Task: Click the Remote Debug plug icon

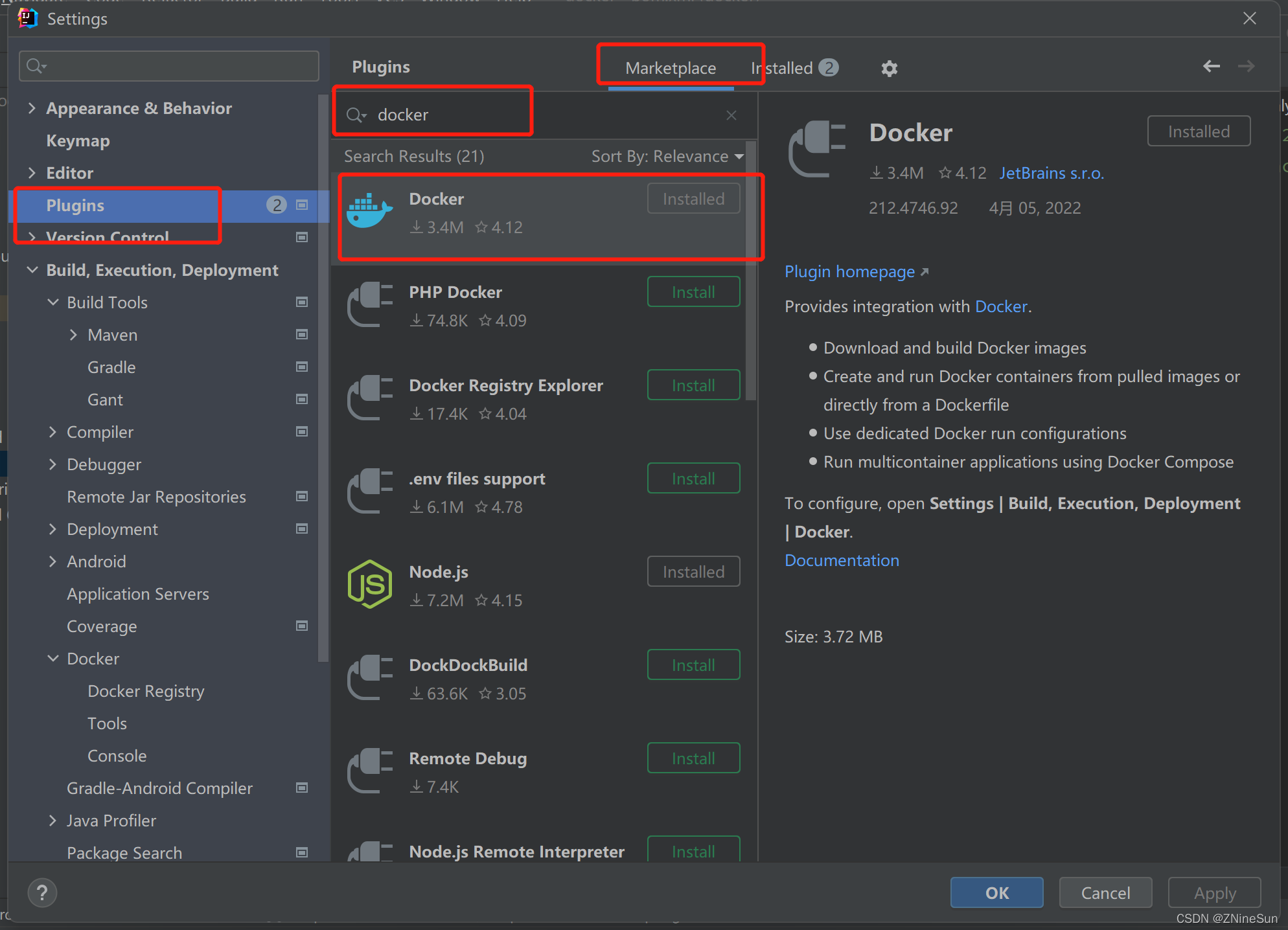Action: tap(370, 771)
